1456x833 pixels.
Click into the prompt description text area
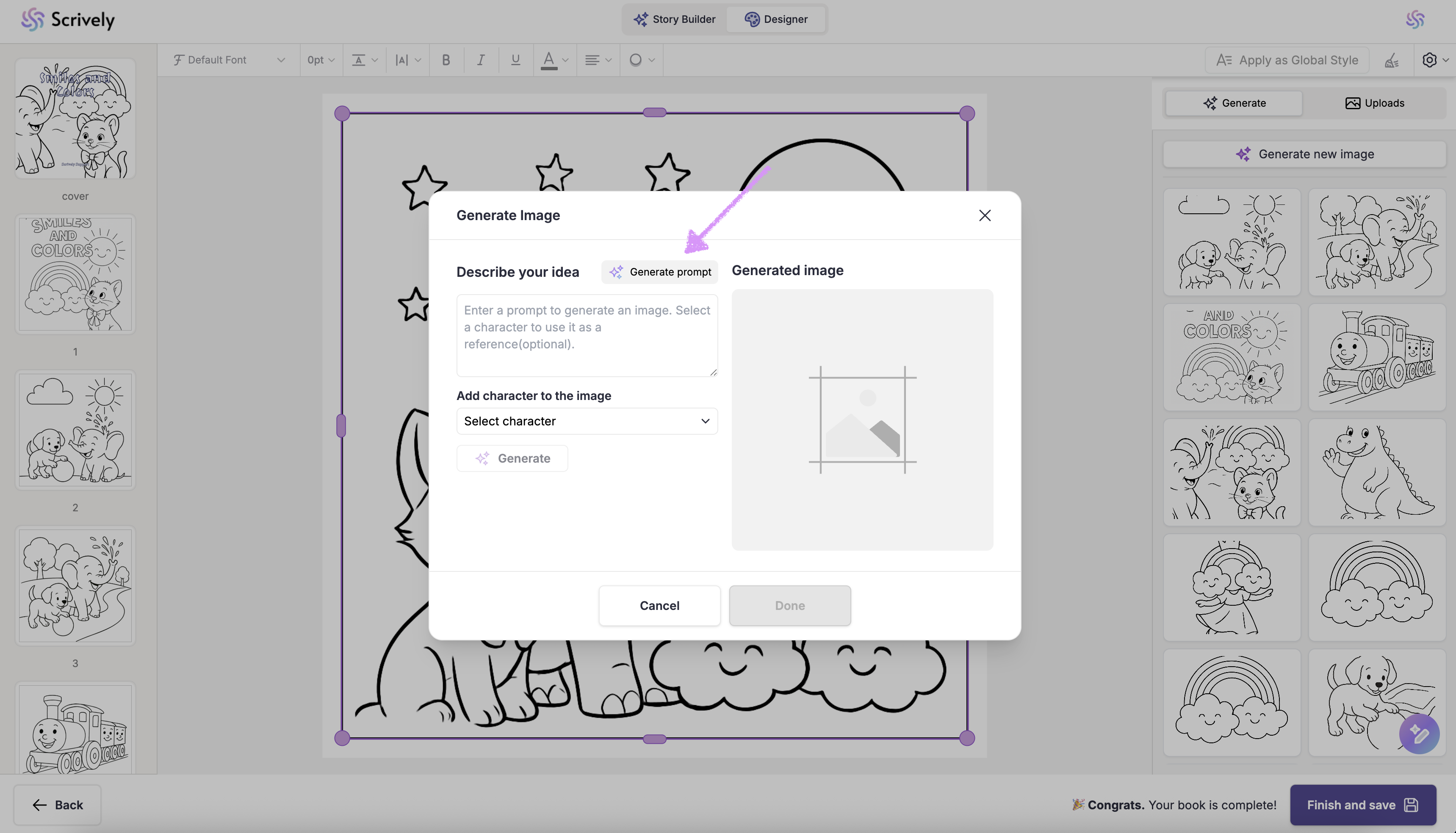pos(587,335)
